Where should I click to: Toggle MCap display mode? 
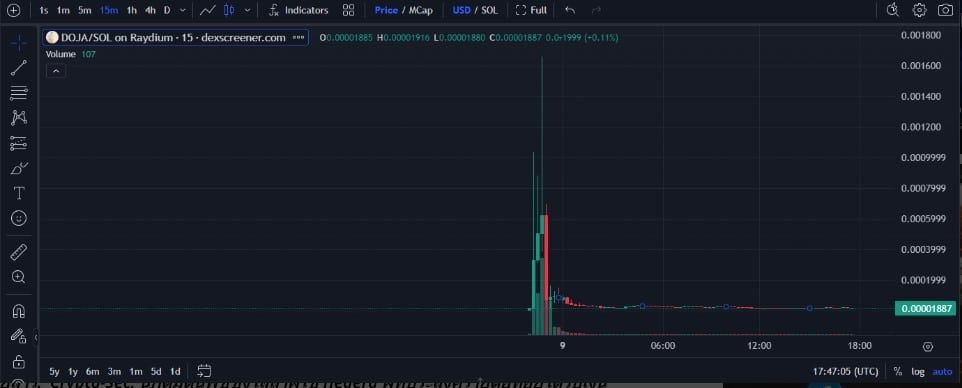[421, 10]
